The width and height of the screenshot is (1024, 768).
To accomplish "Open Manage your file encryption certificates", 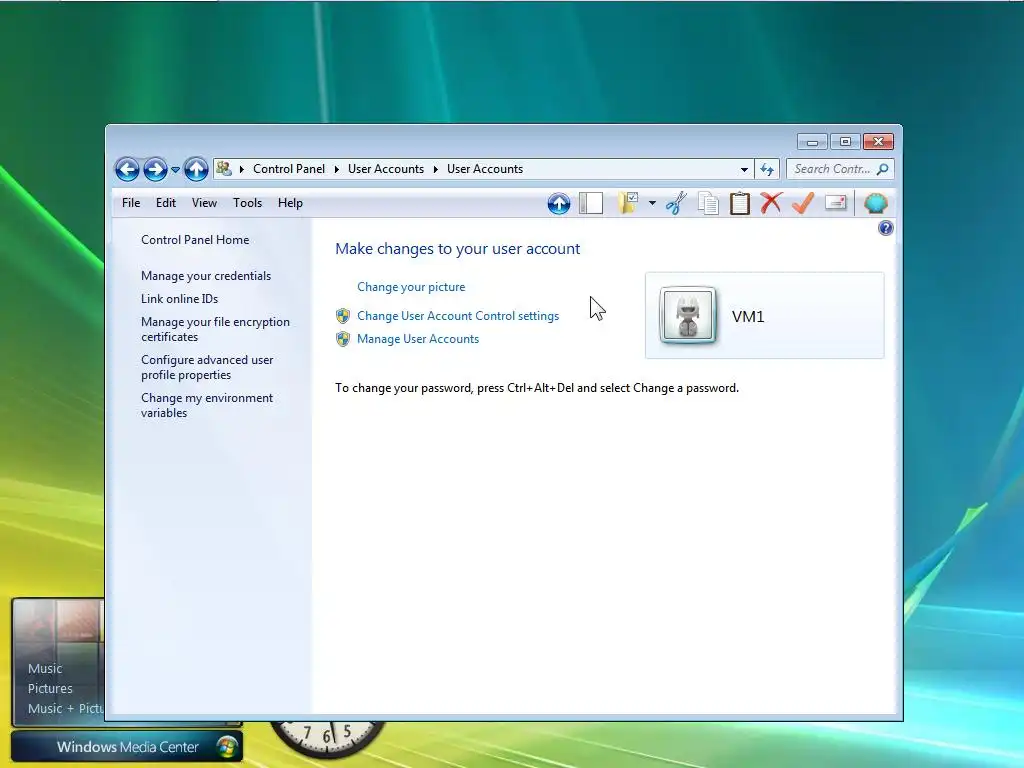I will click(x=216, y=329).
